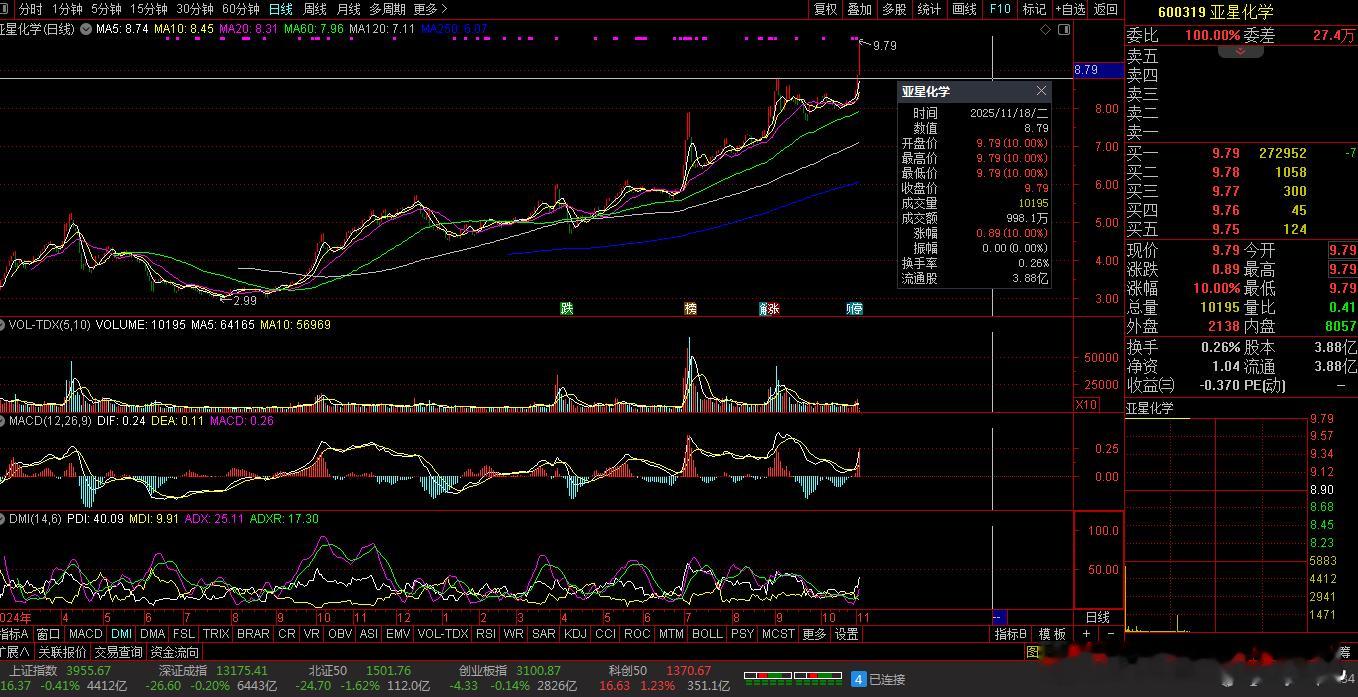Click the 复权 button
This screenshot has width=1358, height=697.
click(x=825, y=9)
